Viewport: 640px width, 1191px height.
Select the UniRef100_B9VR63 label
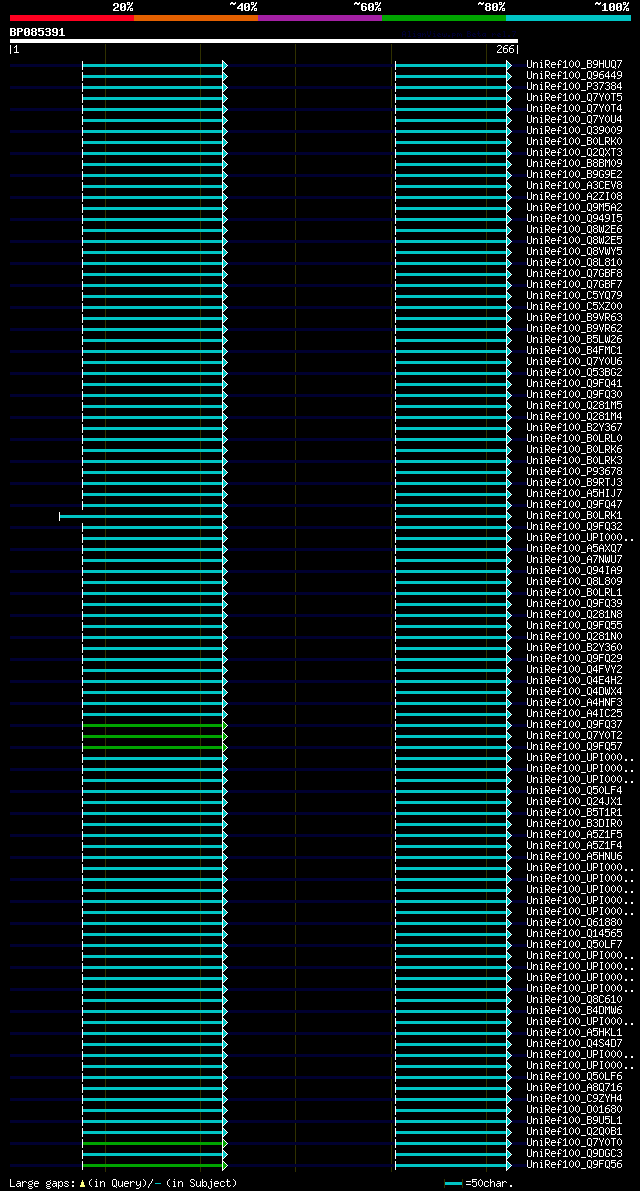coord(574,317)
